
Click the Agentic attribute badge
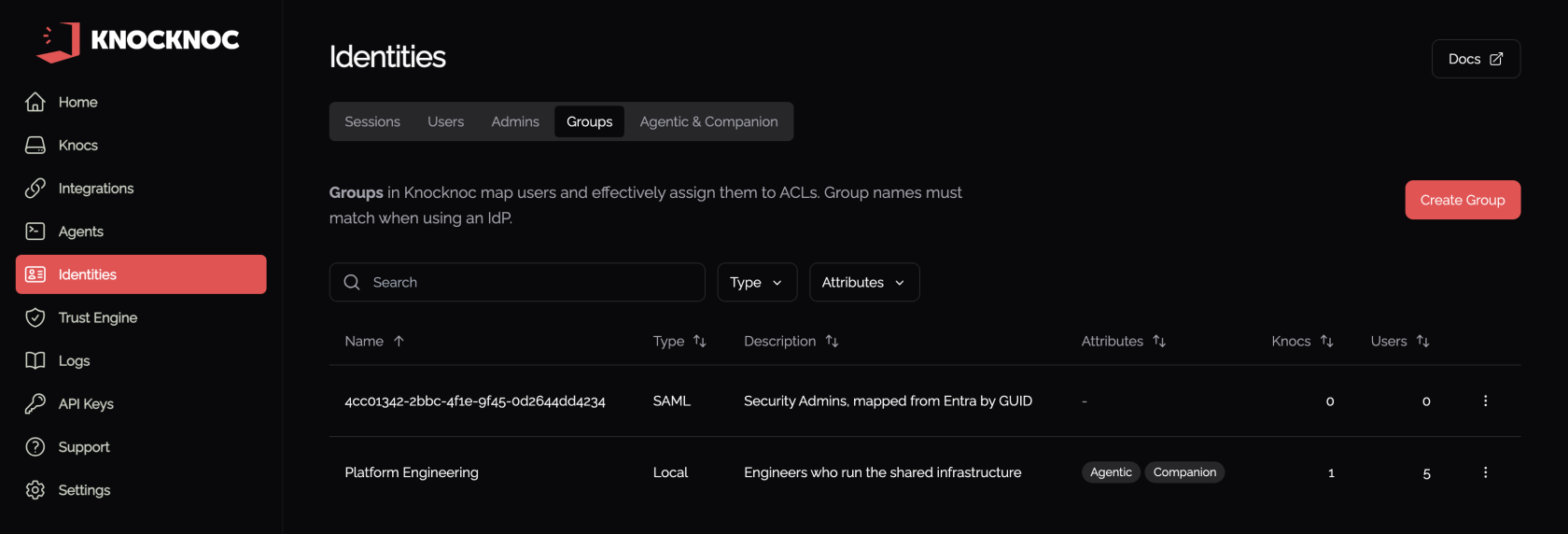1111,472
